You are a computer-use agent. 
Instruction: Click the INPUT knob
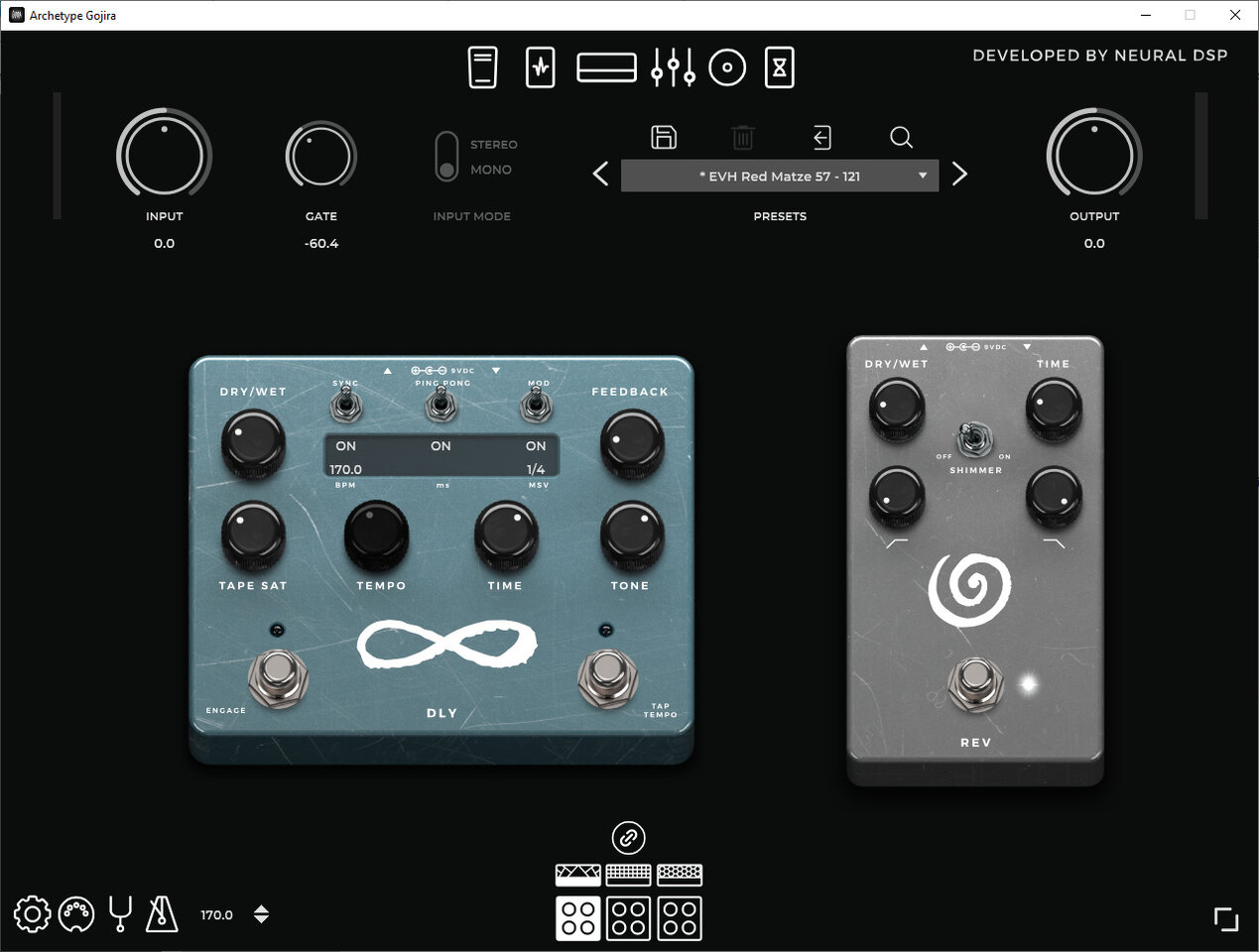point(164,156)
